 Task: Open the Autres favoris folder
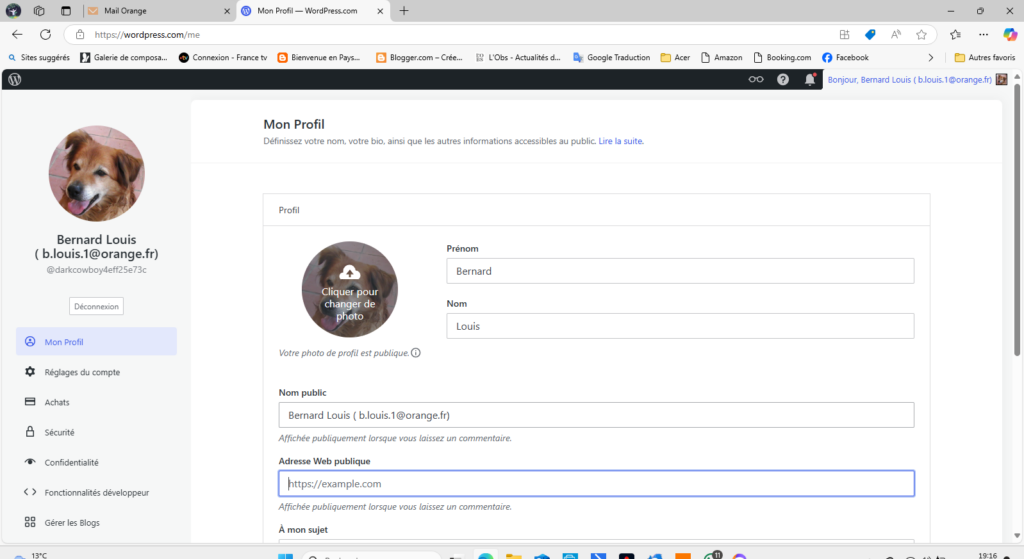click(984, 57)
